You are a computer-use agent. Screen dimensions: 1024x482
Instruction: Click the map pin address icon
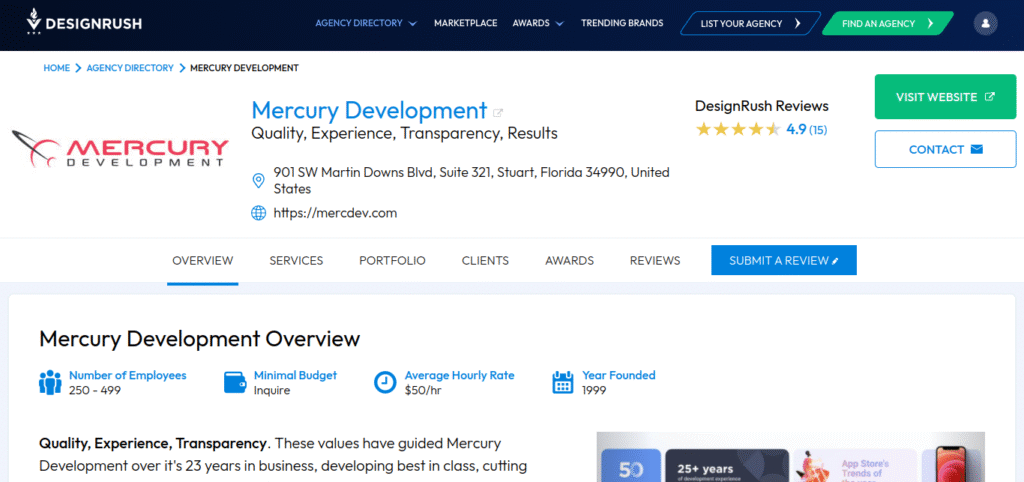259,180
